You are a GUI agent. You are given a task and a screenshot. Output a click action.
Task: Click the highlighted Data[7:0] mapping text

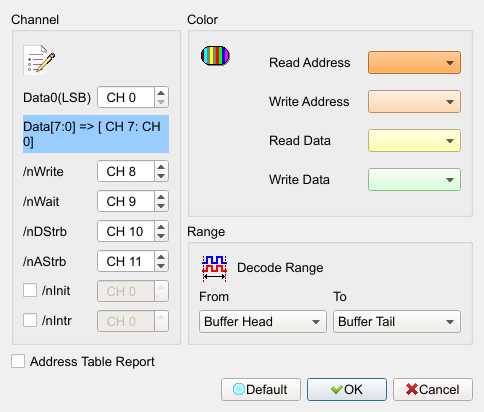(x=96, y=134)
